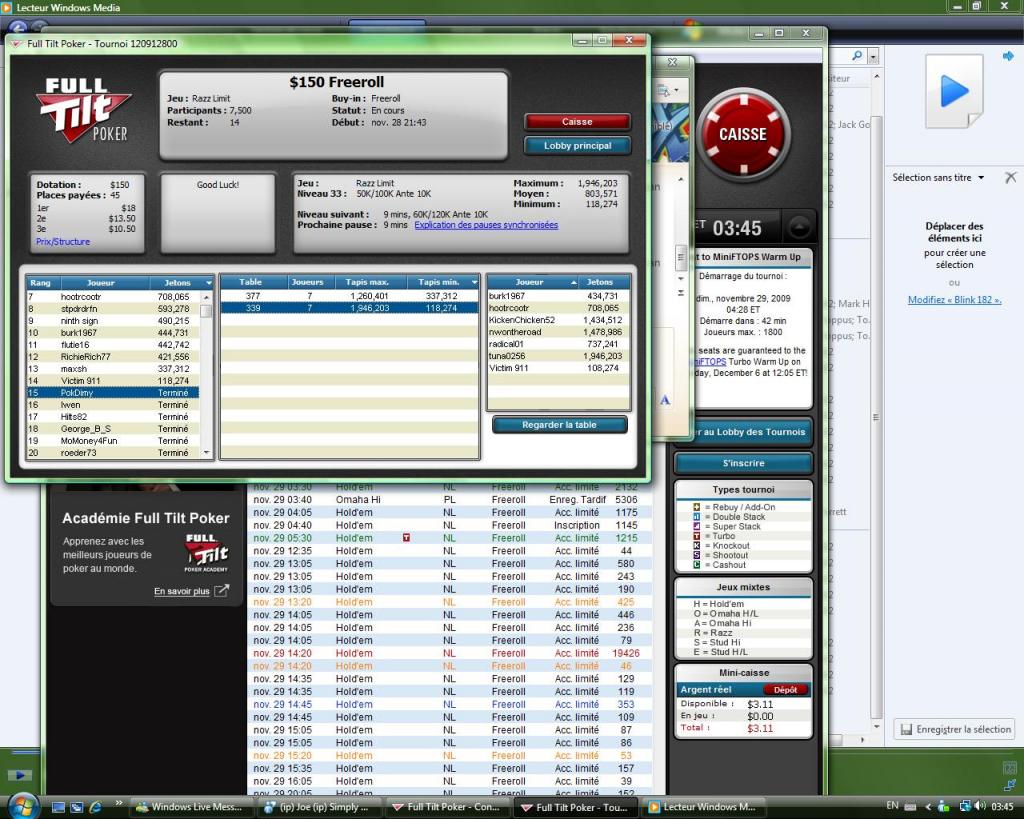Open the Sélection sans titre dropdown
Screen dimensions: 1024x819
click(x=938, y=178)
